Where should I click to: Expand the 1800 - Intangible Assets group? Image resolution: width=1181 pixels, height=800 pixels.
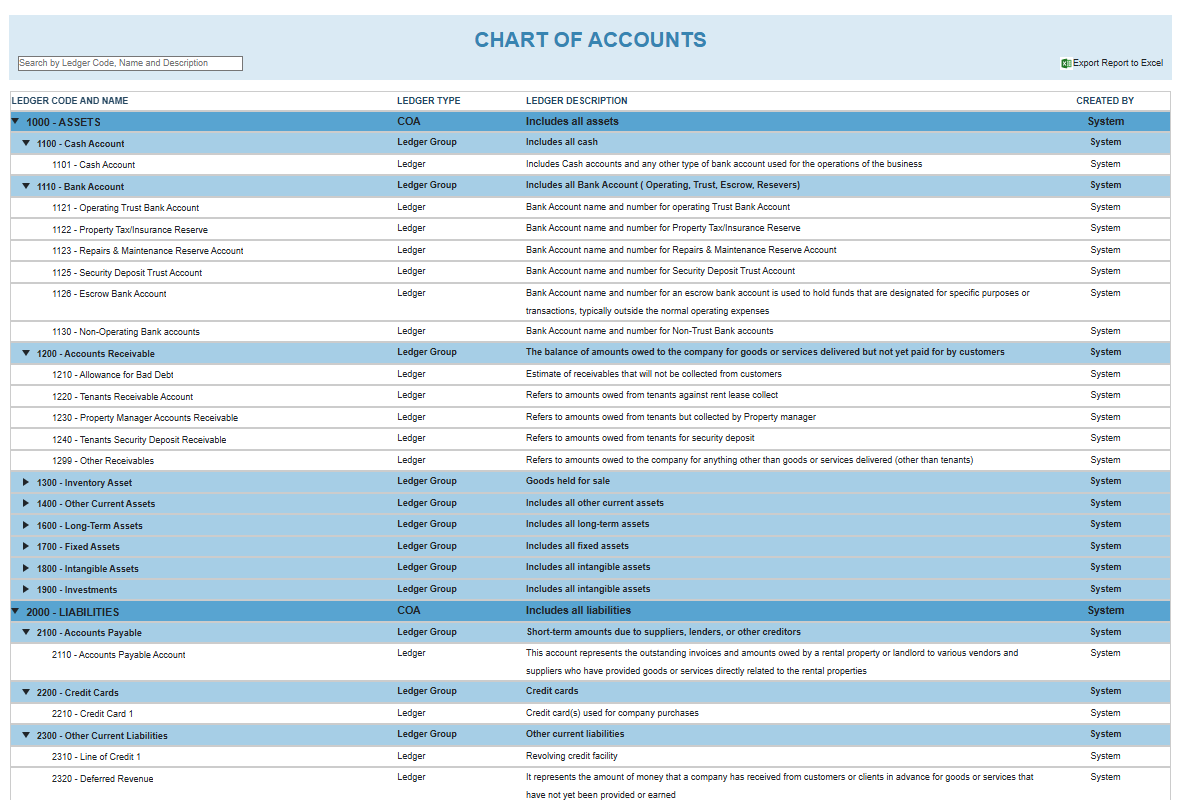(x=26, y=566)
